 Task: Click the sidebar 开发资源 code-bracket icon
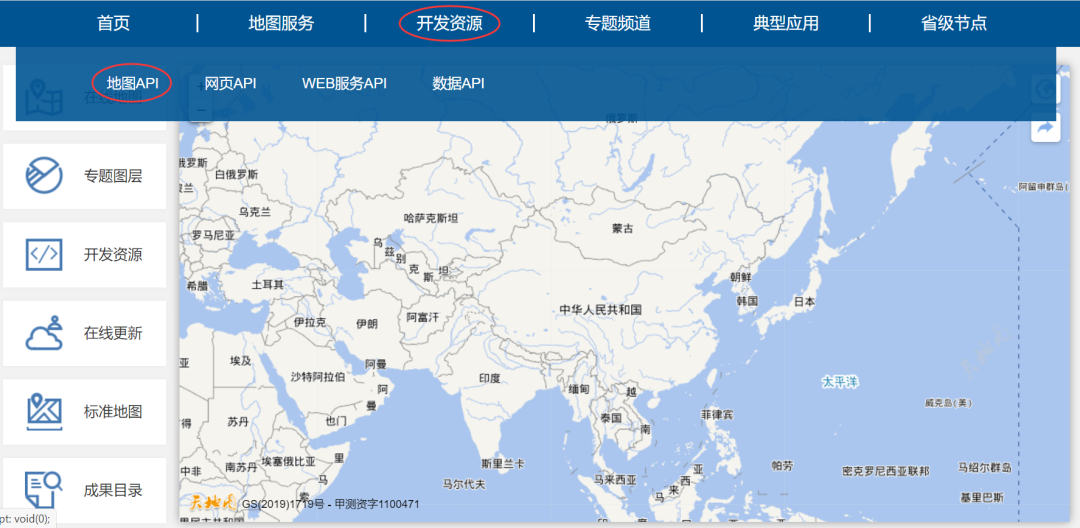click(44, 255)
